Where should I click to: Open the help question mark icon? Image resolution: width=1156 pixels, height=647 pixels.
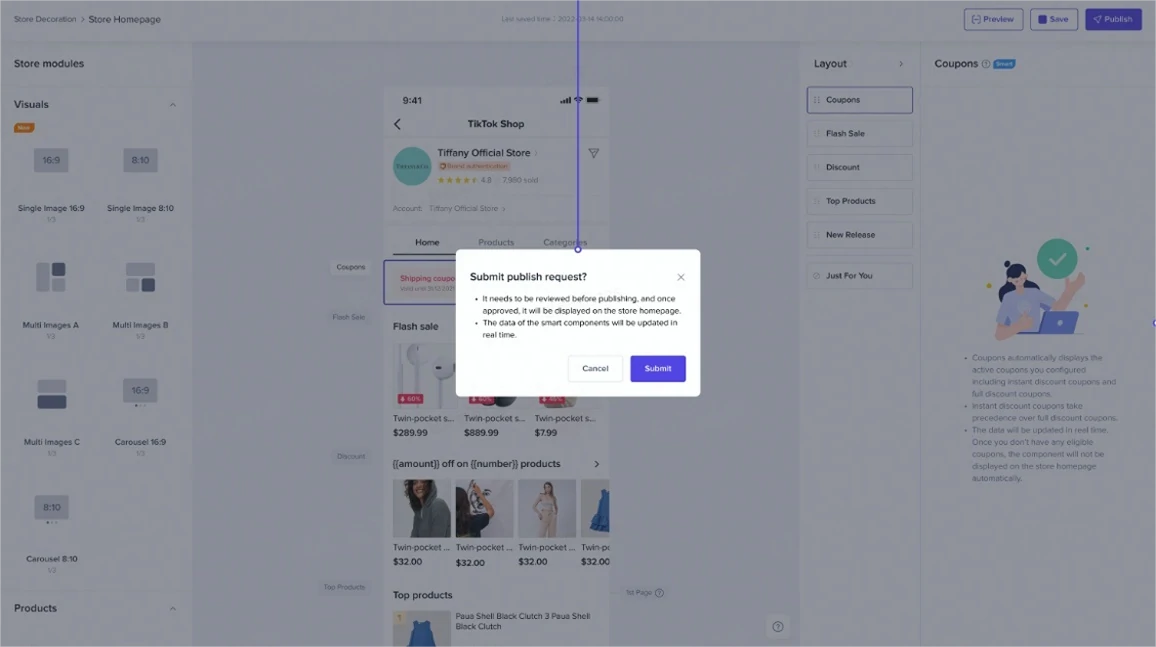point(777,627)
